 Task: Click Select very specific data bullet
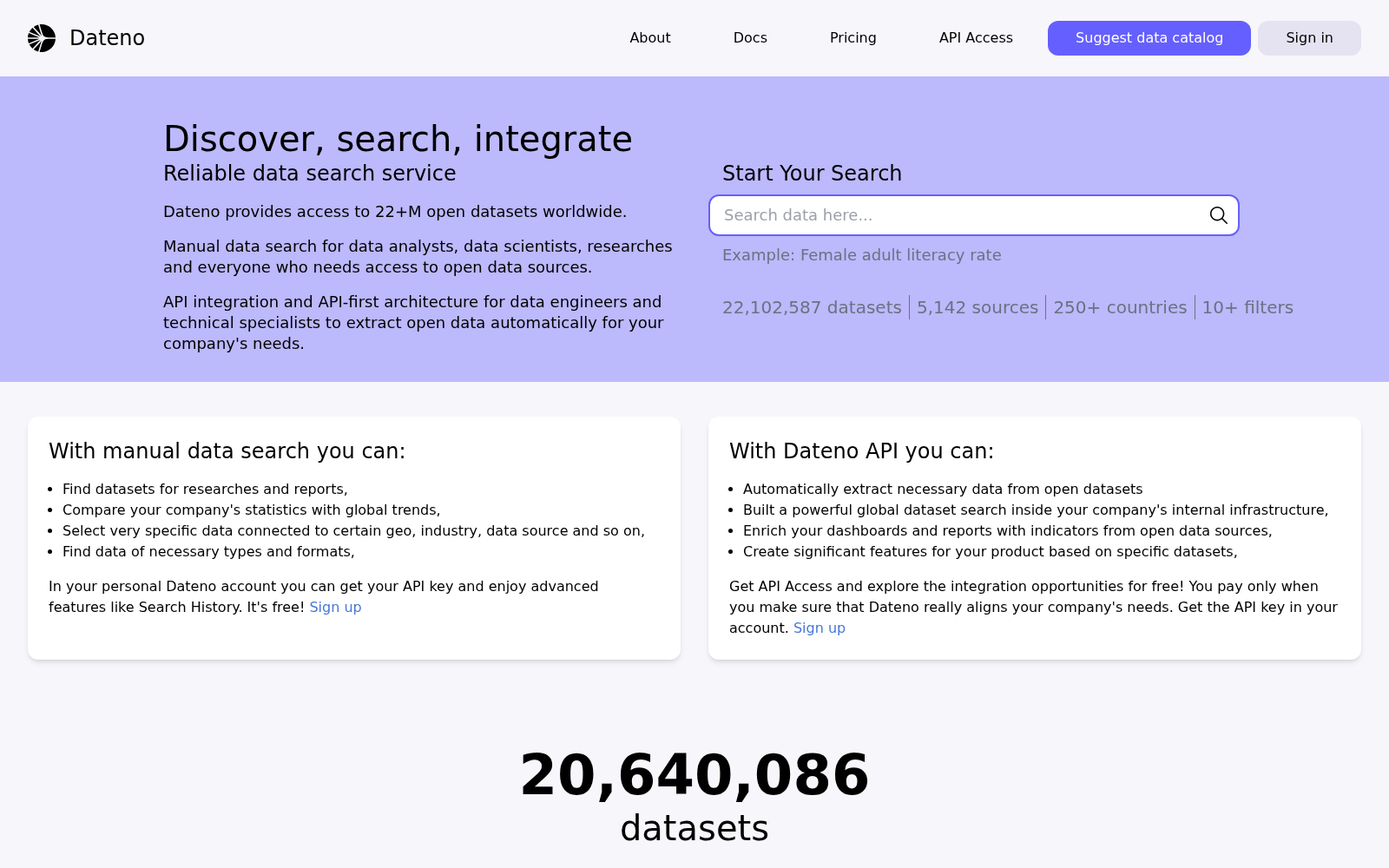[353, 531]
